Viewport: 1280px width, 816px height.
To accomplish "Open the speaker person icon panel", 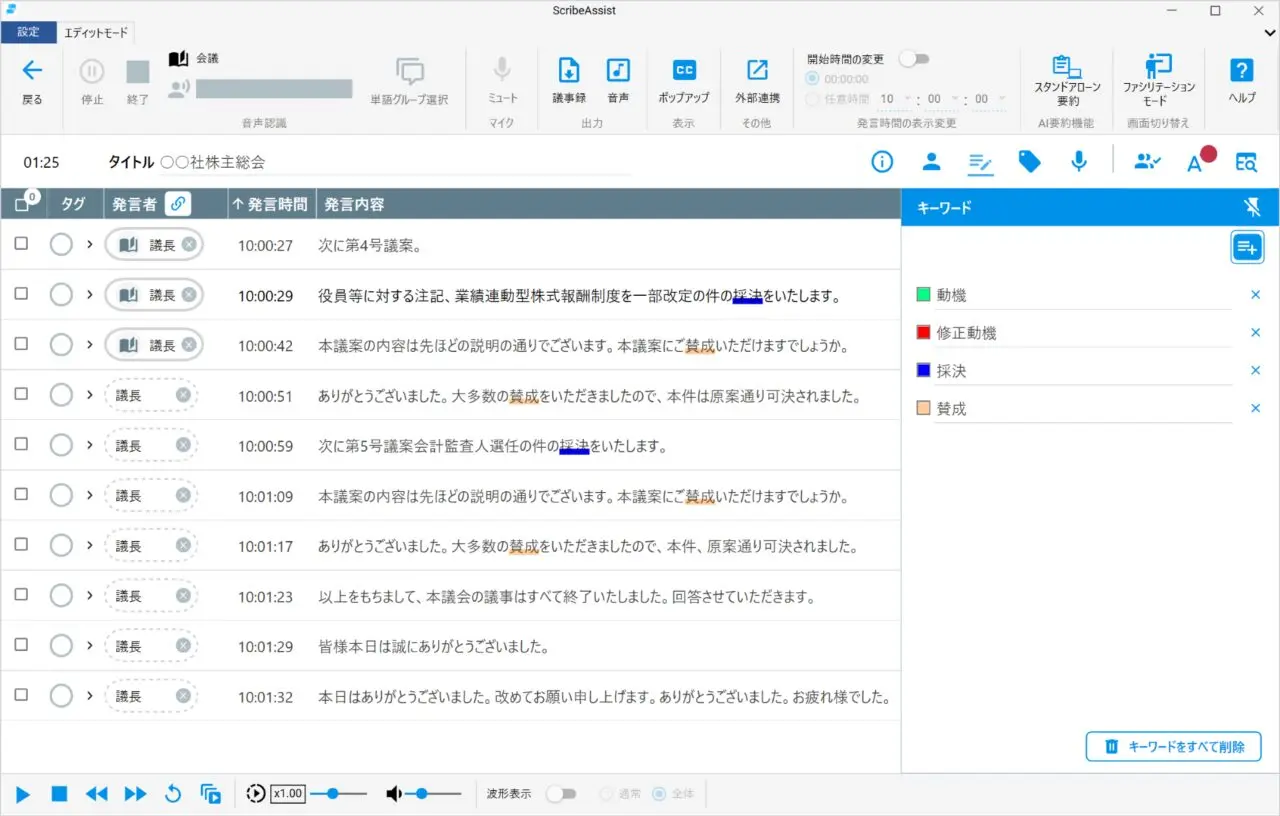I will [931, 162].
